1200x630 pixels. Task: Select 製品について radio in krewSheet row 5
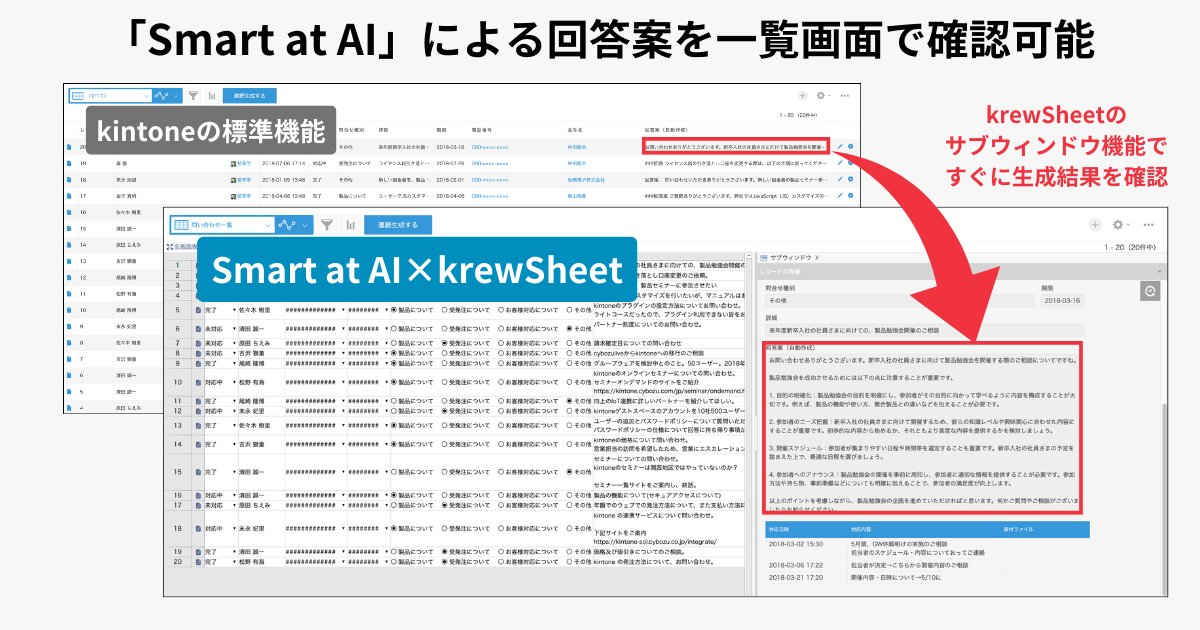[394, 310]
